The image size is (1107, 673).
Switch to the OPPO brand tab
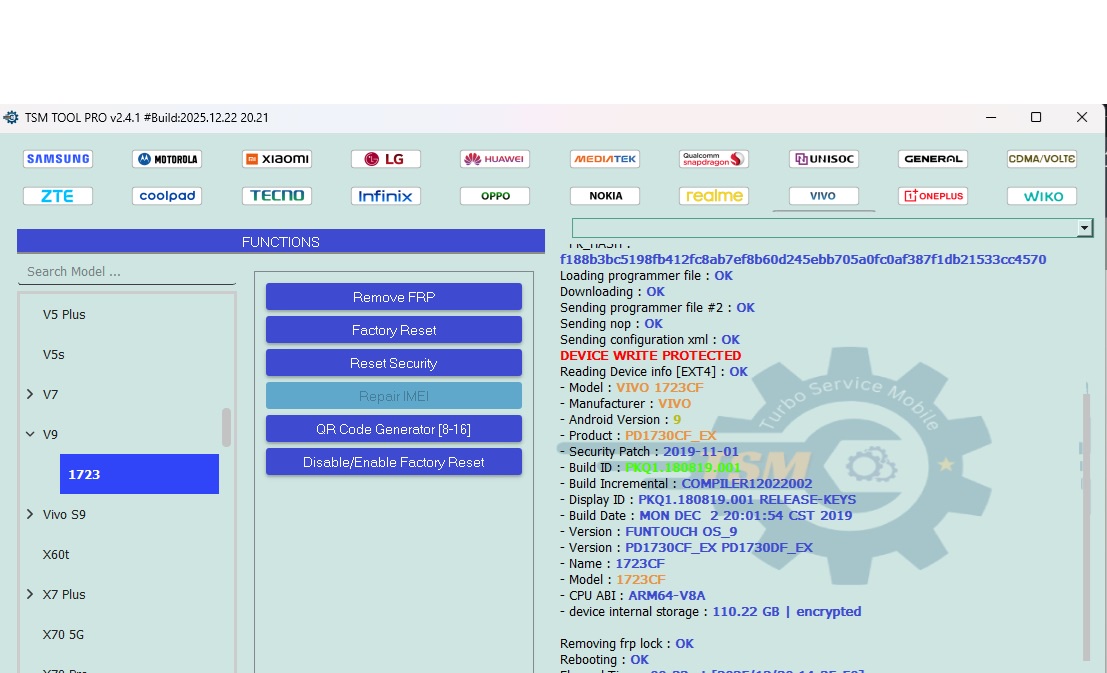click(x=495, y=196)
